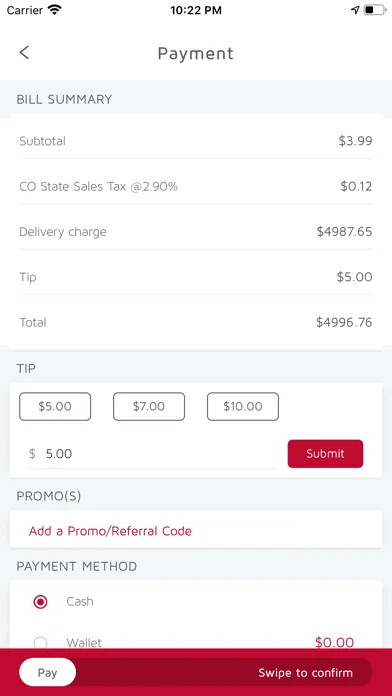Focus the custom tip amount field
This screenshot has width=392, height=696.
click(153, 454)
